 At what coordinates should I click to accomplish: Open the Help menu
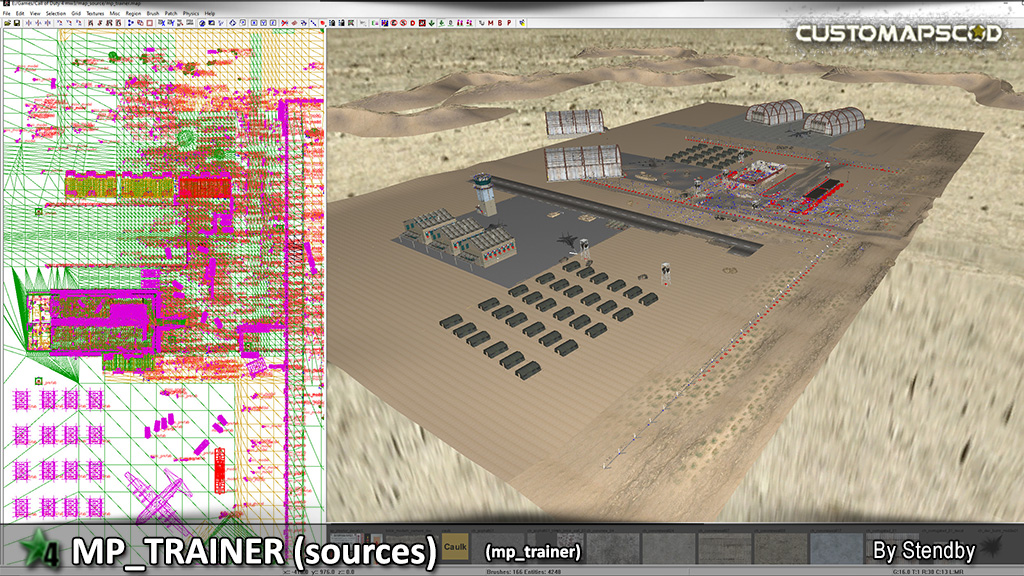(x=210, y=13)
